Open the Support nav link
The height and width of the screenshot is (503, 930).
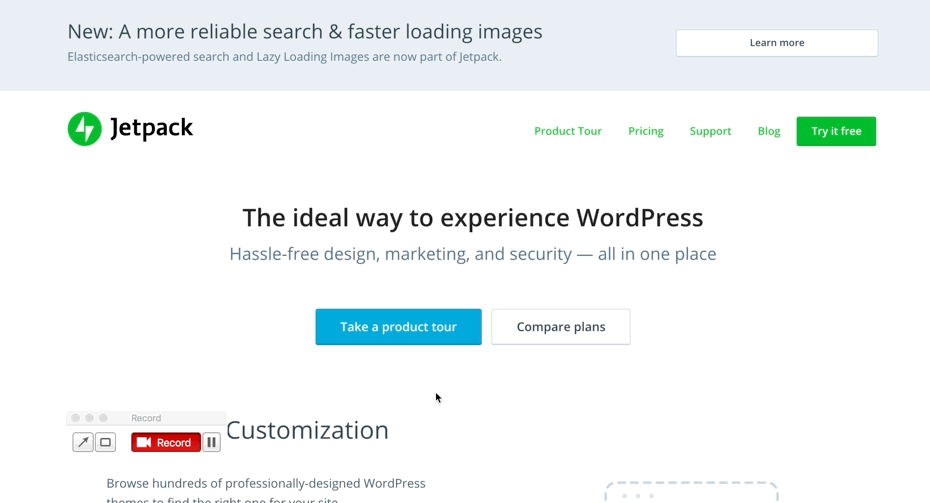pos(711,131)
